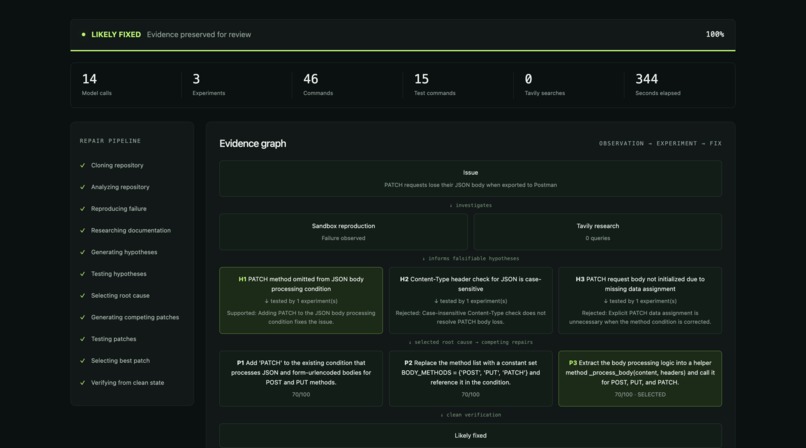Screen dimensions: 806x448
Task: Click the 344 Seconds elapsed statistic
Action: point(658,85)
